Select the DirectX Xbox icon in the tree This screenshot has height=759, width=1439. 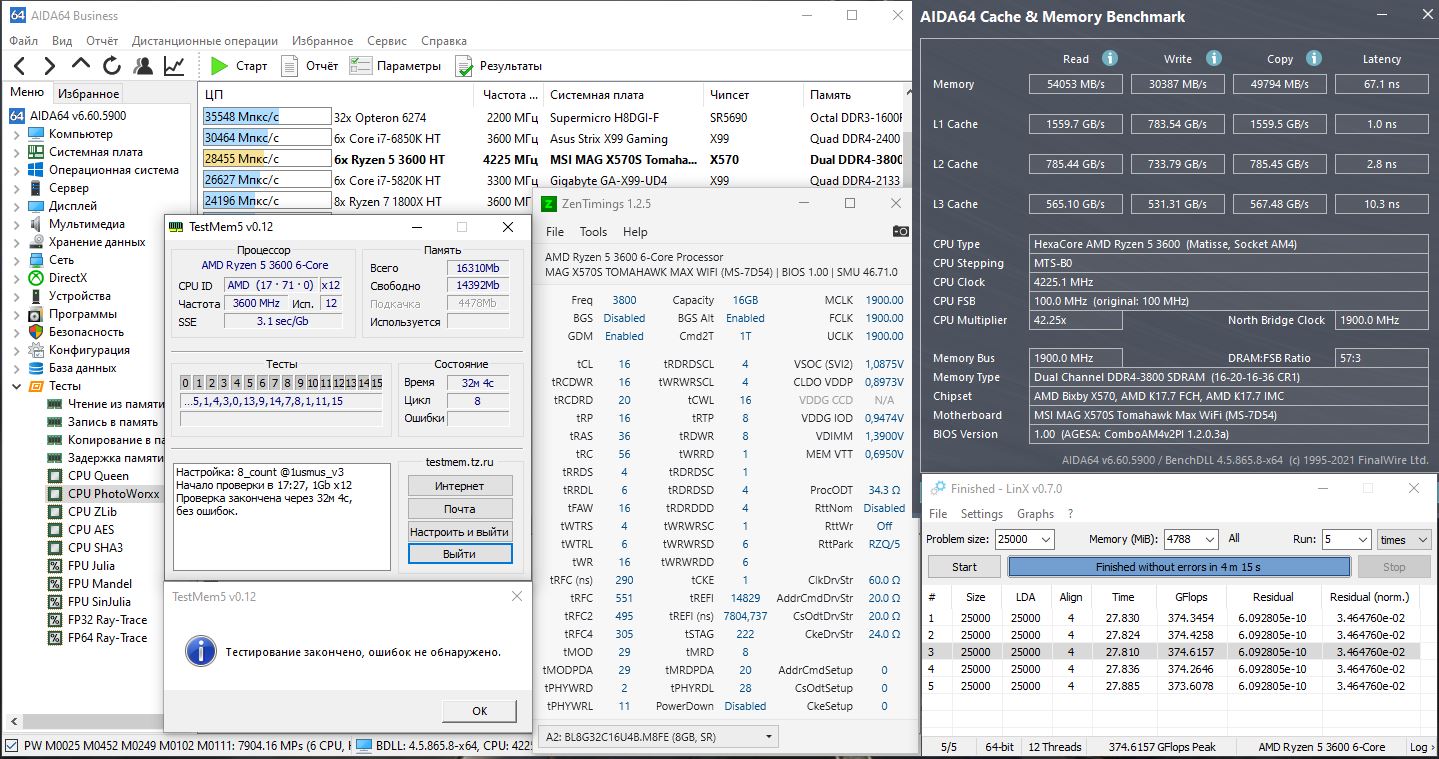pyautogui.click(x=37, y=278)
